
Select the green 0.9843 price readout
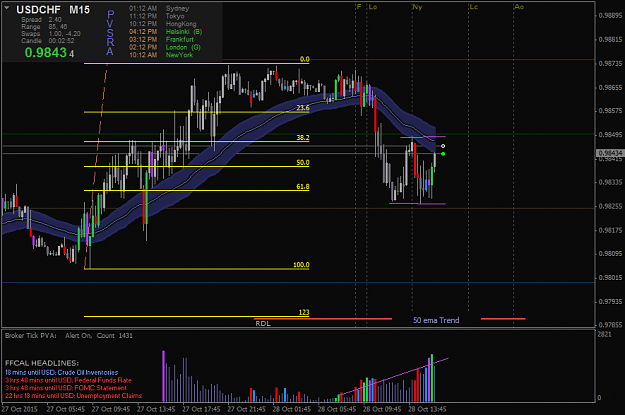(x=49, y=53)
